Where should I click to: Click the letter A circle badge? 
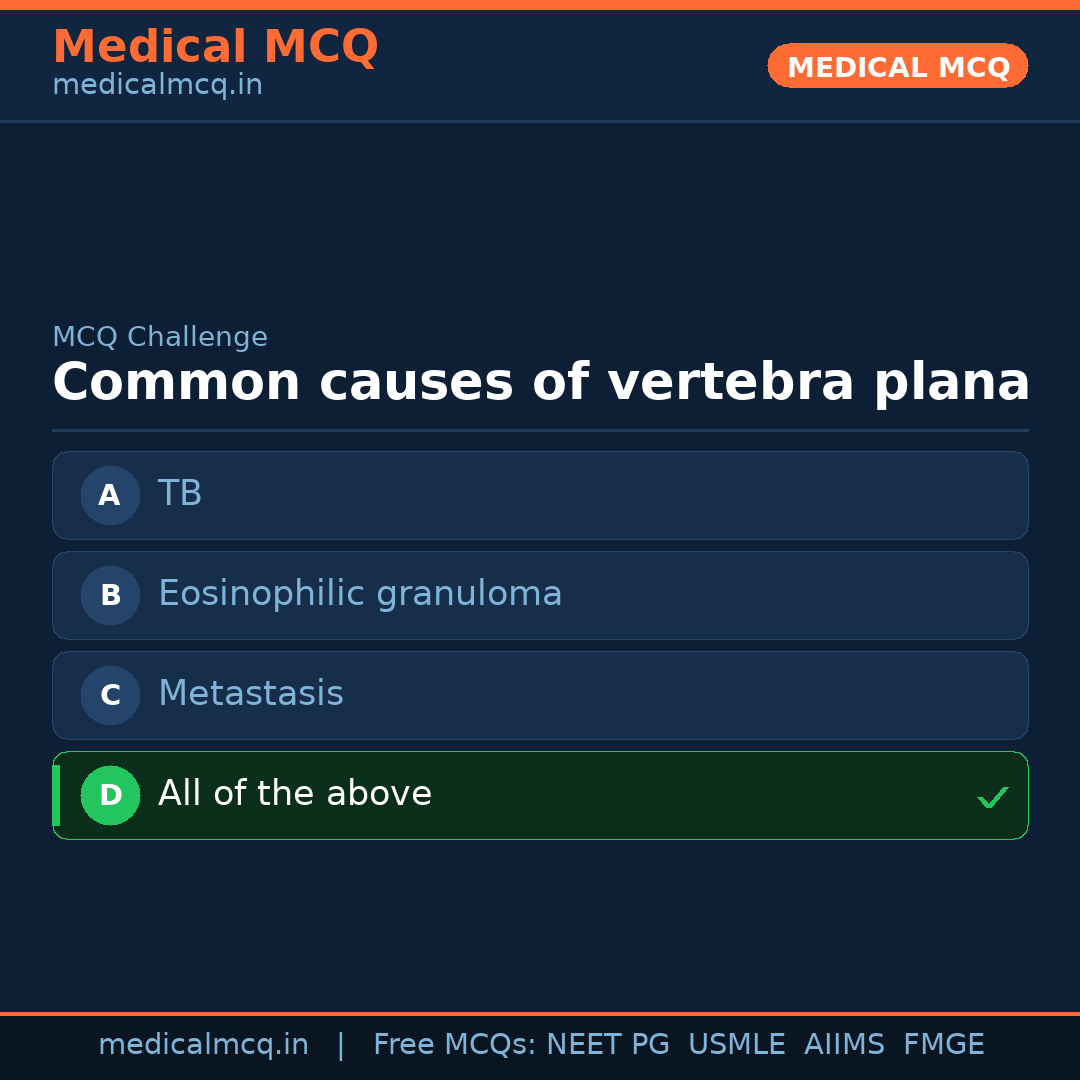[x=110, y=495]
